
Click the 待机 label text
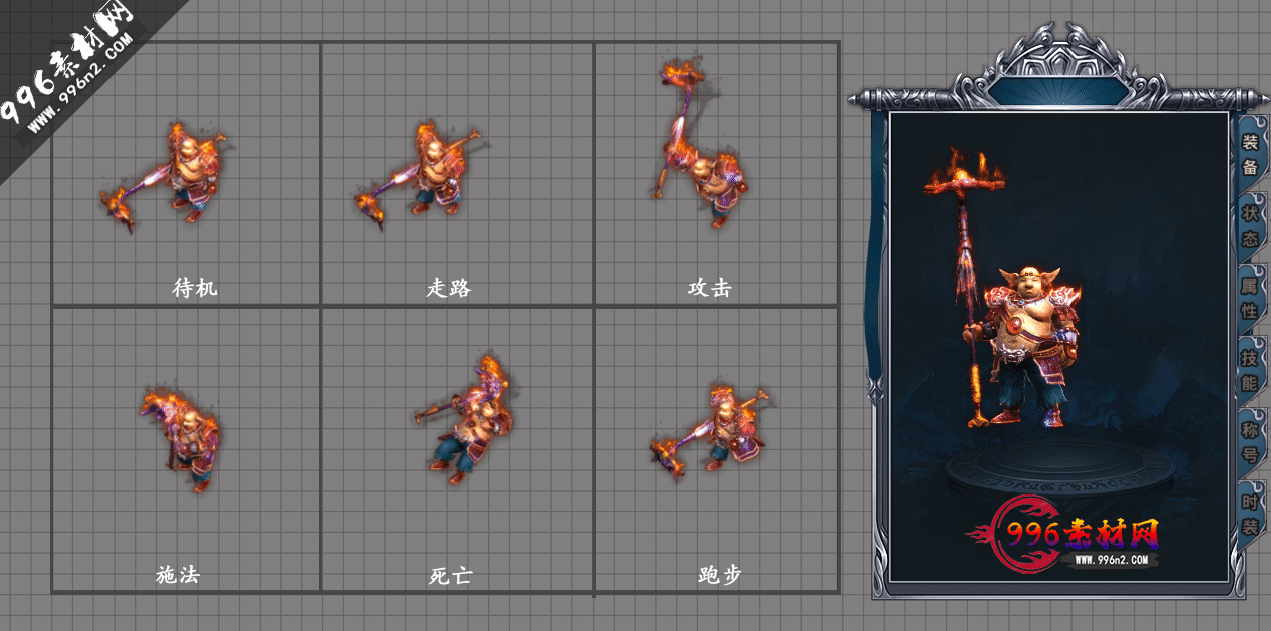[x=194, y=288]
